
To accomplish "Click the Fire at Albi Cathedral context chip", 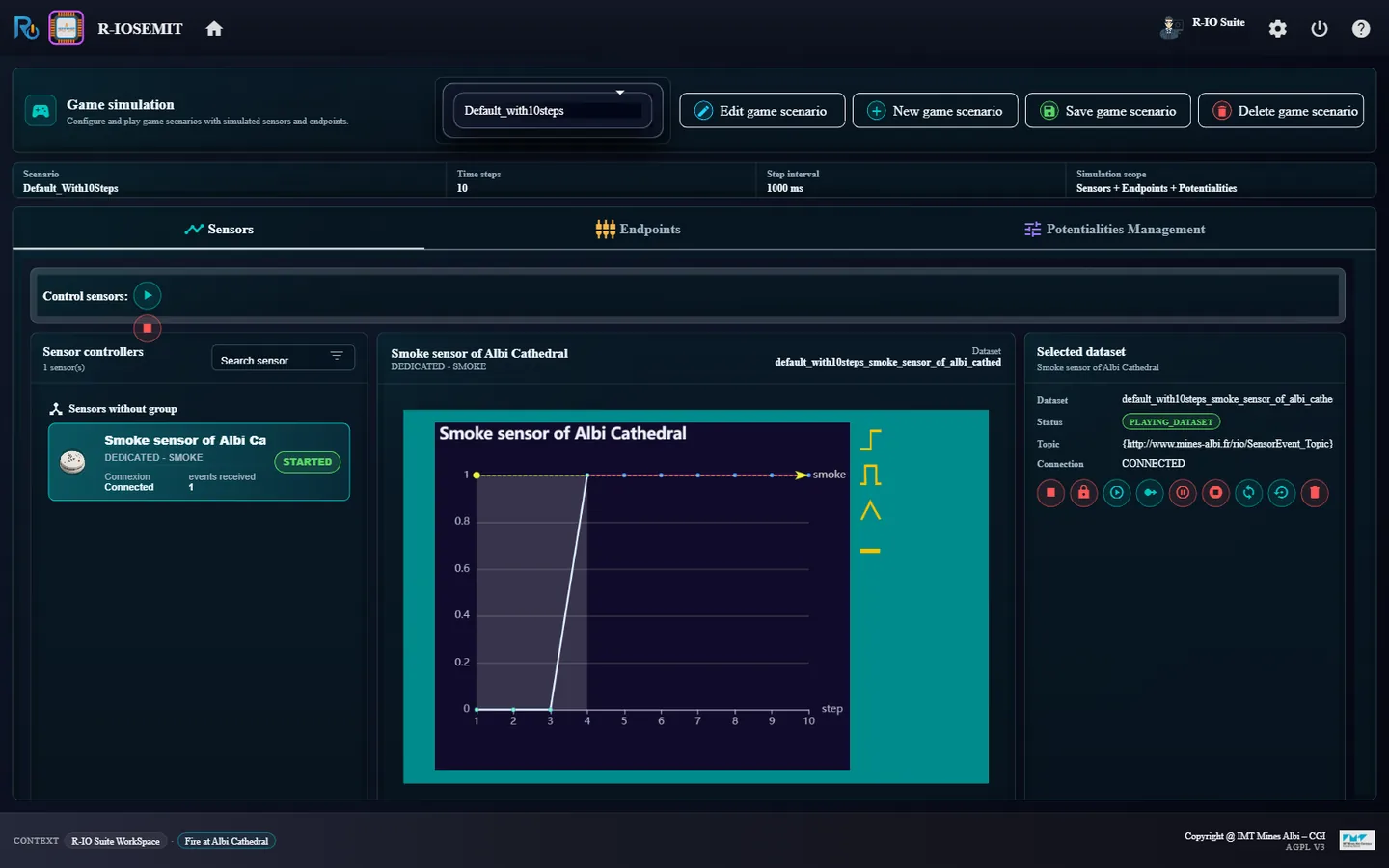I will coord(227,841).
